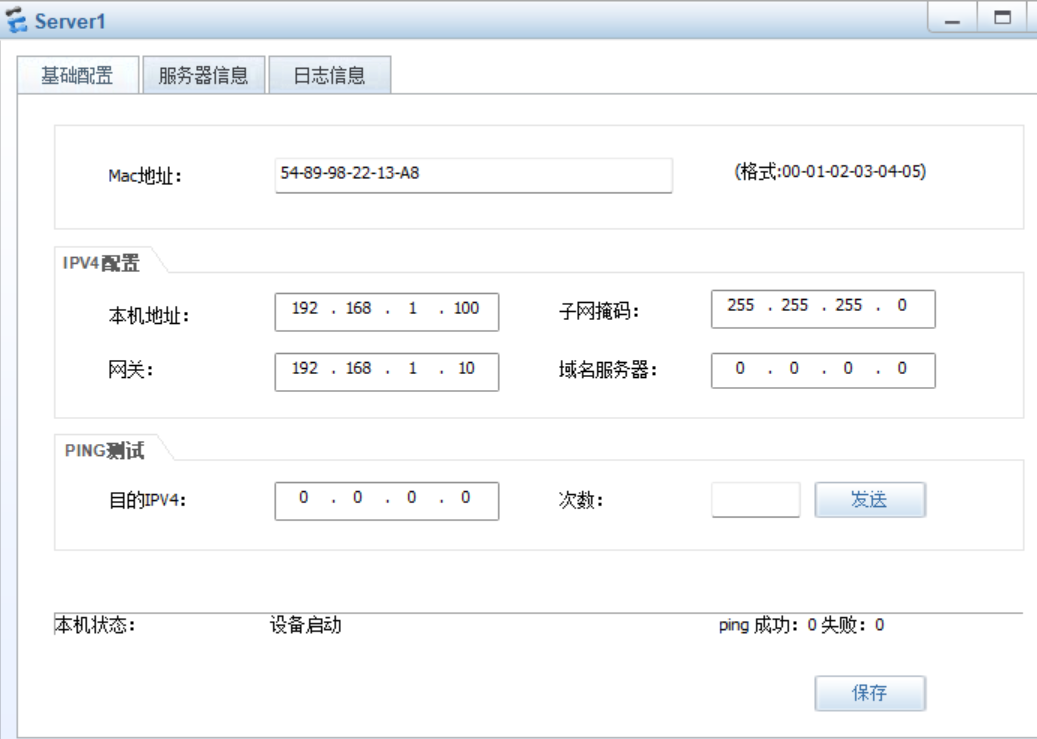
Task: Click the Server1 title text
Action: tap(70, 21)
